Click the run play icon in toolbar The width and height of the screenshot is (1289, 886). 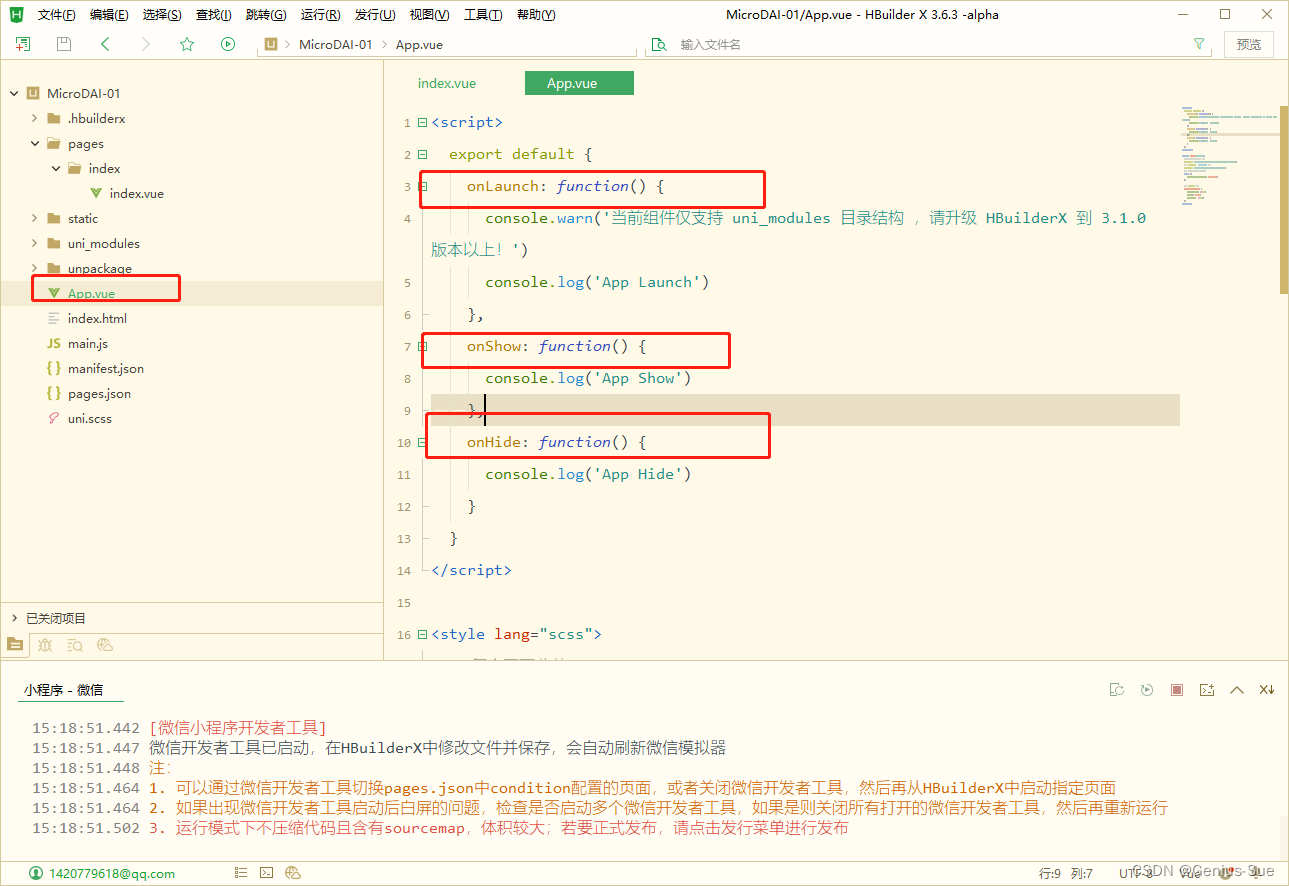coord(228,44)
